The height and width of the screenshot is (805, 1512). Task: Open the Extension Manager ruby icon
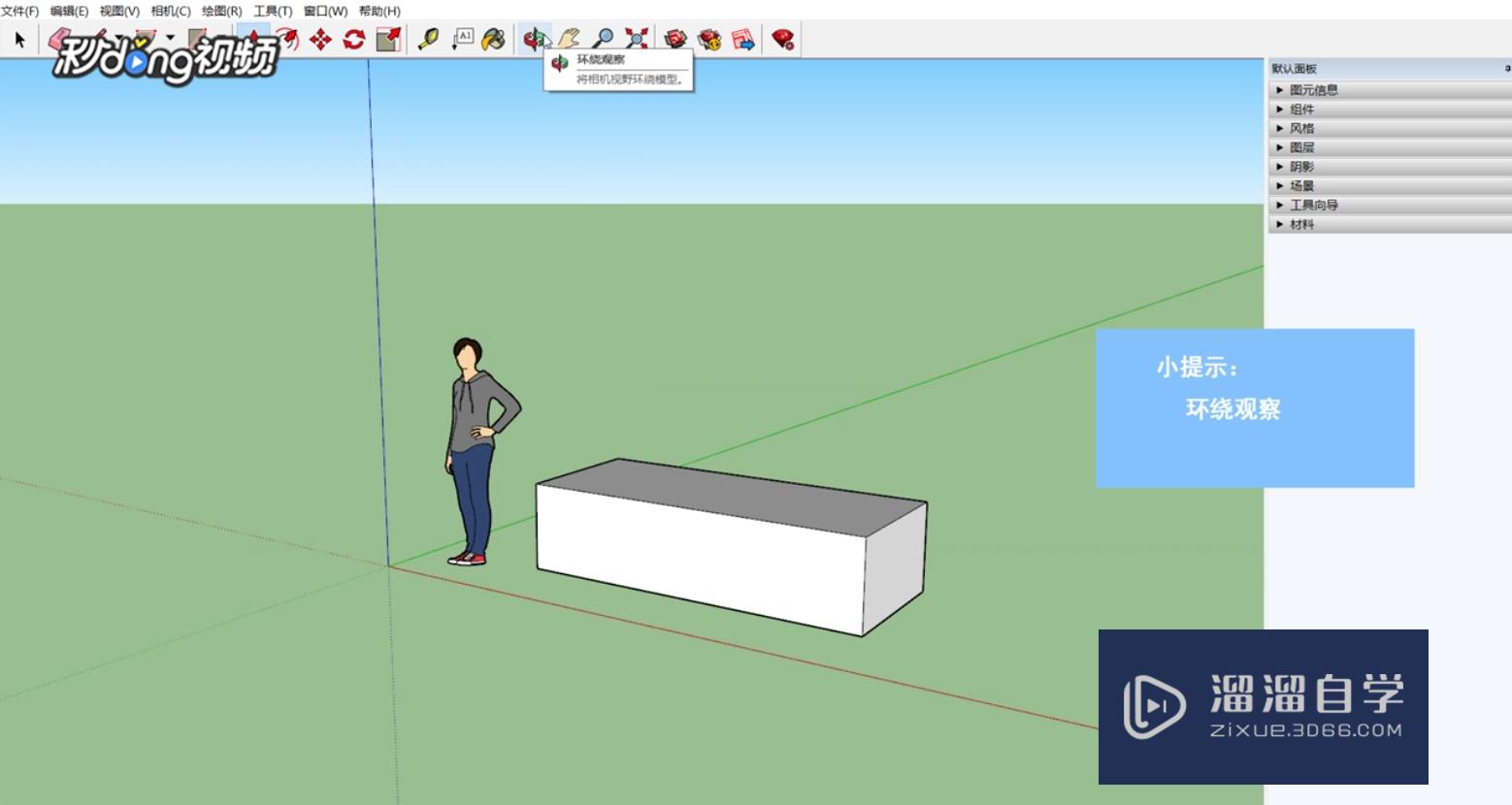(x=783, y=40)
